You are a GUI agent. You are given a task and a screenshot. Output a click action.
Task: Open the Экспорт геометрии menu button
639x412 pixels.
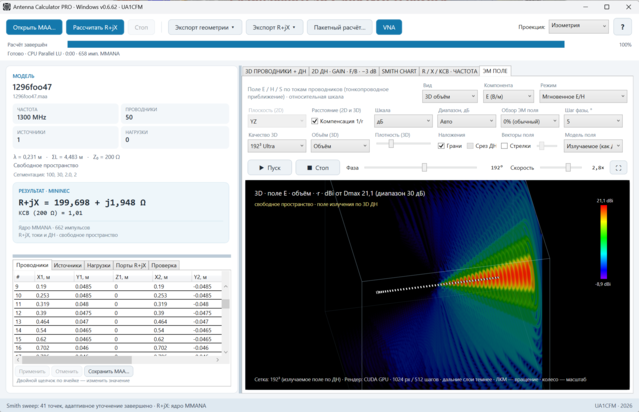tap(205, 27)
